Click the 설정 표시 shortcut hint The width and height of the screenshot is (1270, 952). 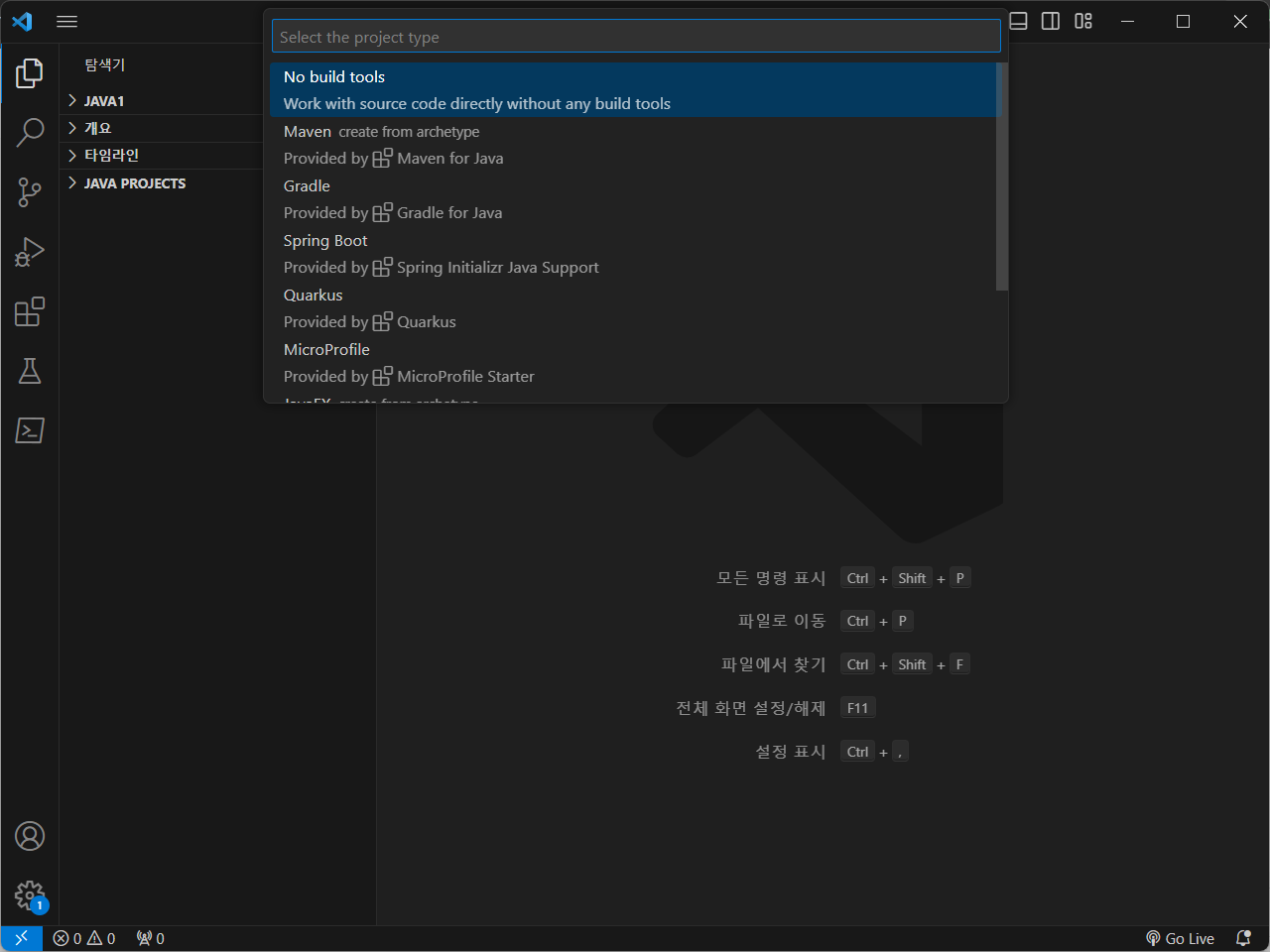click(791, 752)
